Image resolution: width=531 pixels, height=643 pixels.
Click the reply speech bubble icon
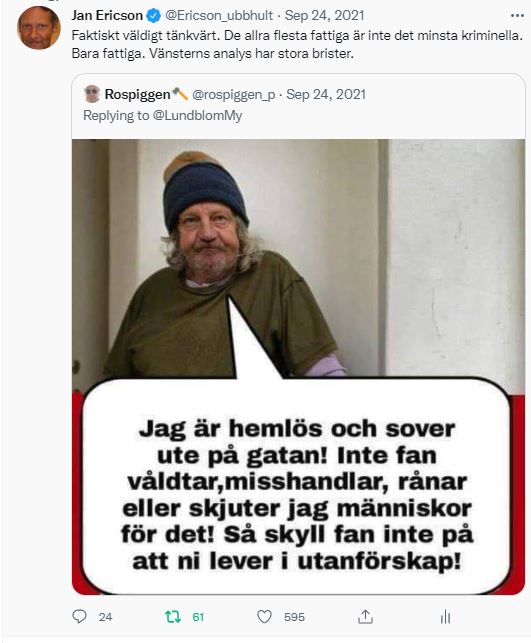coord(79,616)
